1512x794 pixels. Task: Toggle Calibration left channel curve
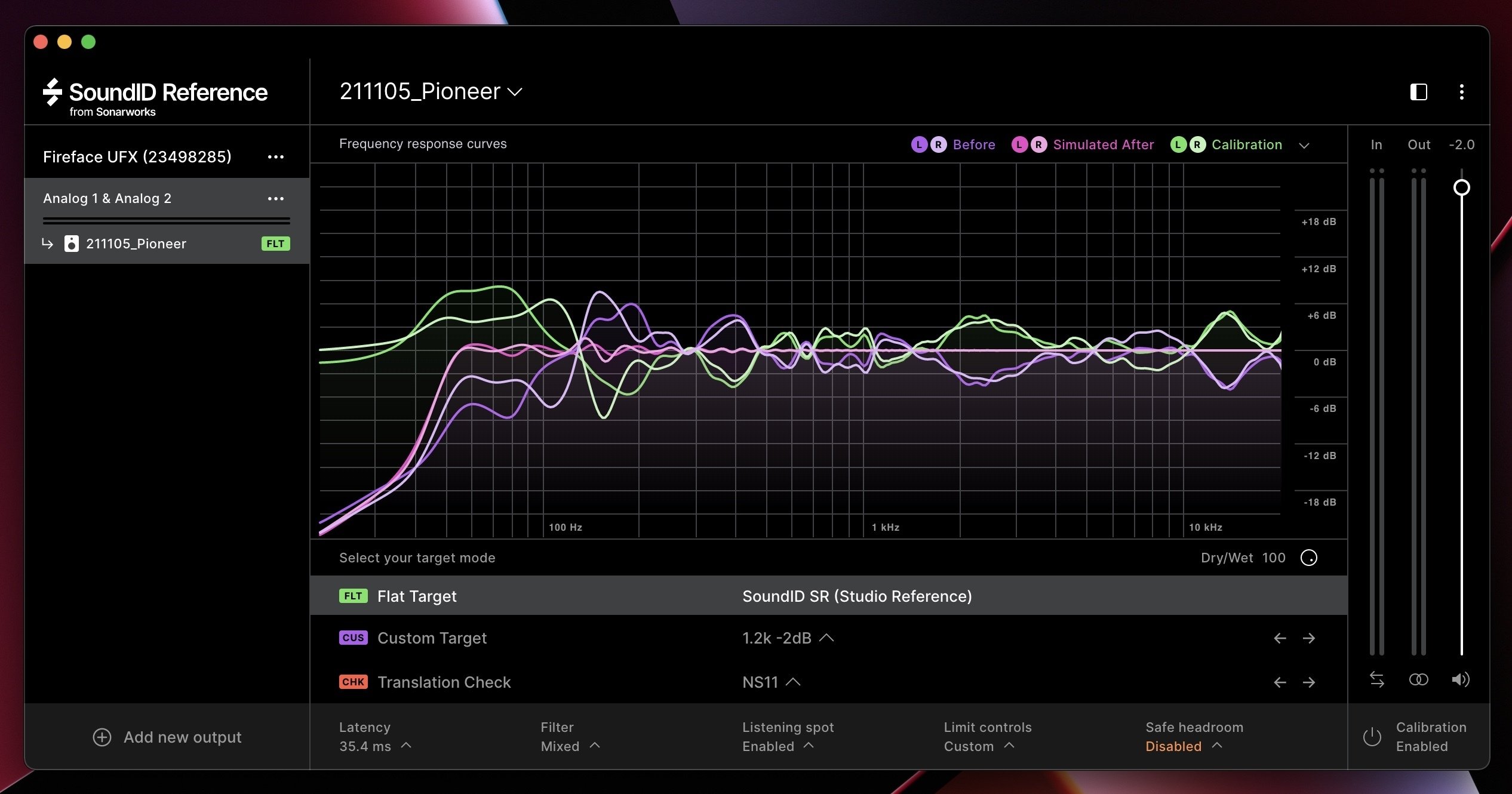[1178, 144]
